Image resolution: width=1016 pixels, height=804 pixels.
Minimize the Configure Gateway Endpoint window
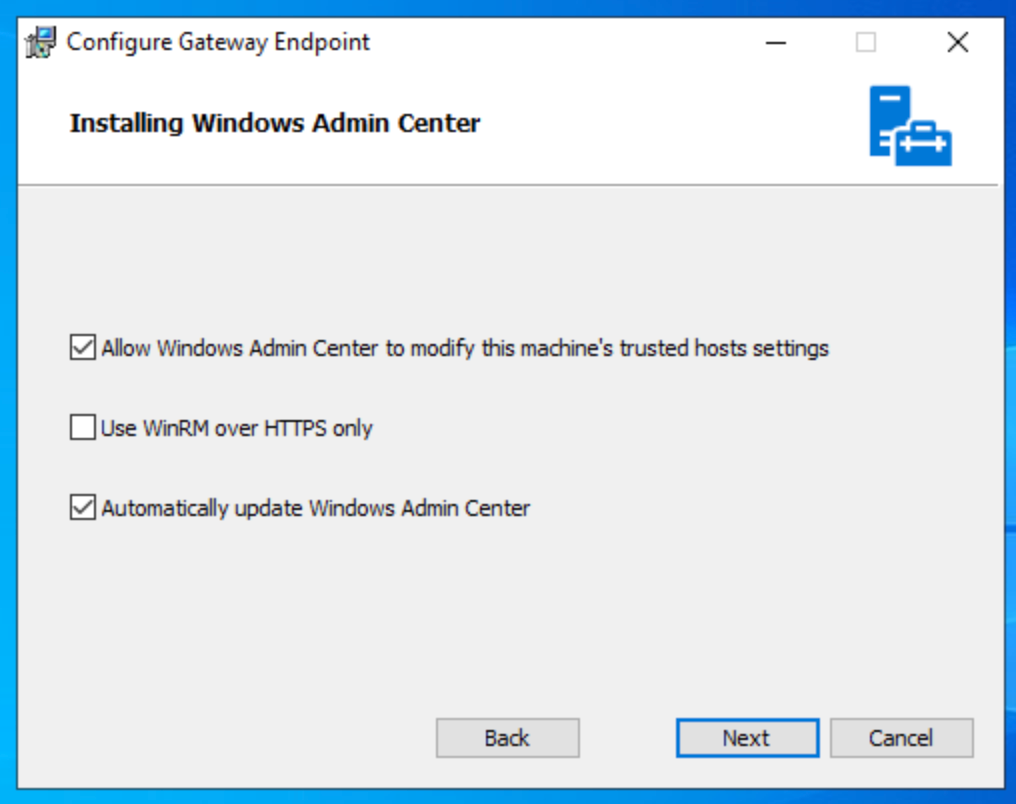click(774, 42)
